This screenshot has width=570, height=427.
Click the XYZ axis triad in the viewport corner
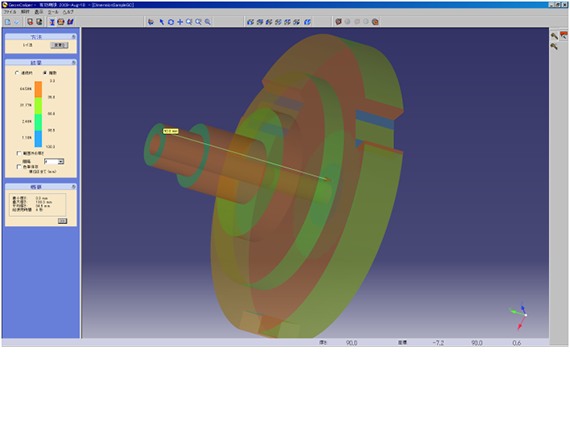click(x=519, y=315)
